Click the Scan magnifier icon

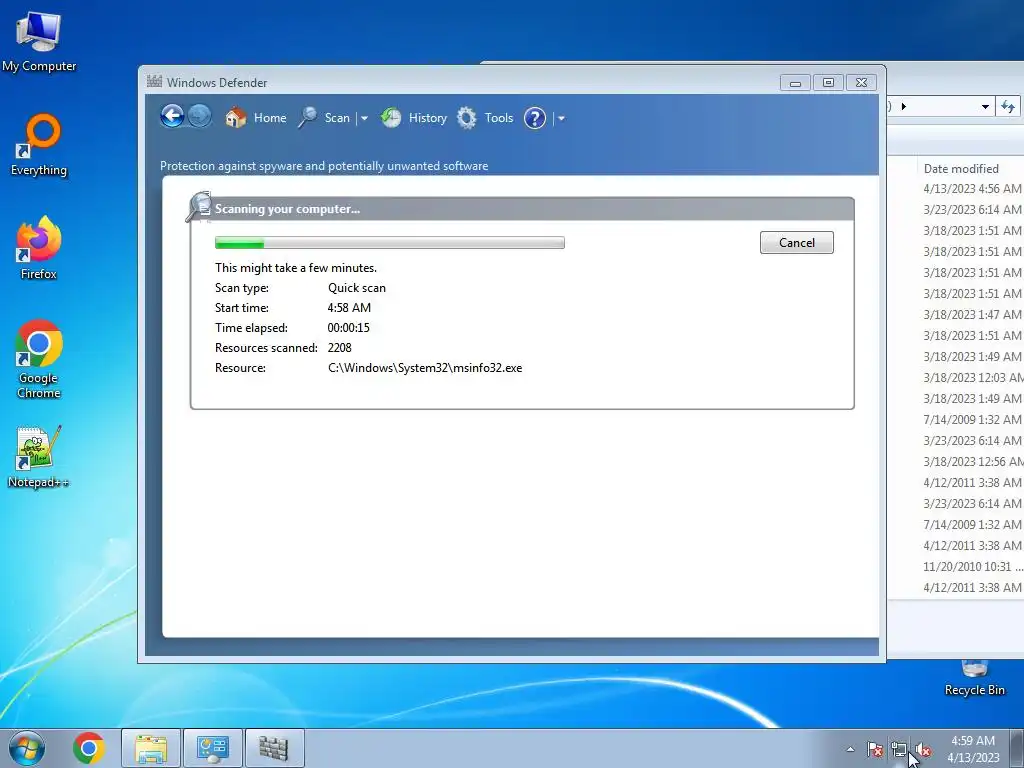pos(308,118)
